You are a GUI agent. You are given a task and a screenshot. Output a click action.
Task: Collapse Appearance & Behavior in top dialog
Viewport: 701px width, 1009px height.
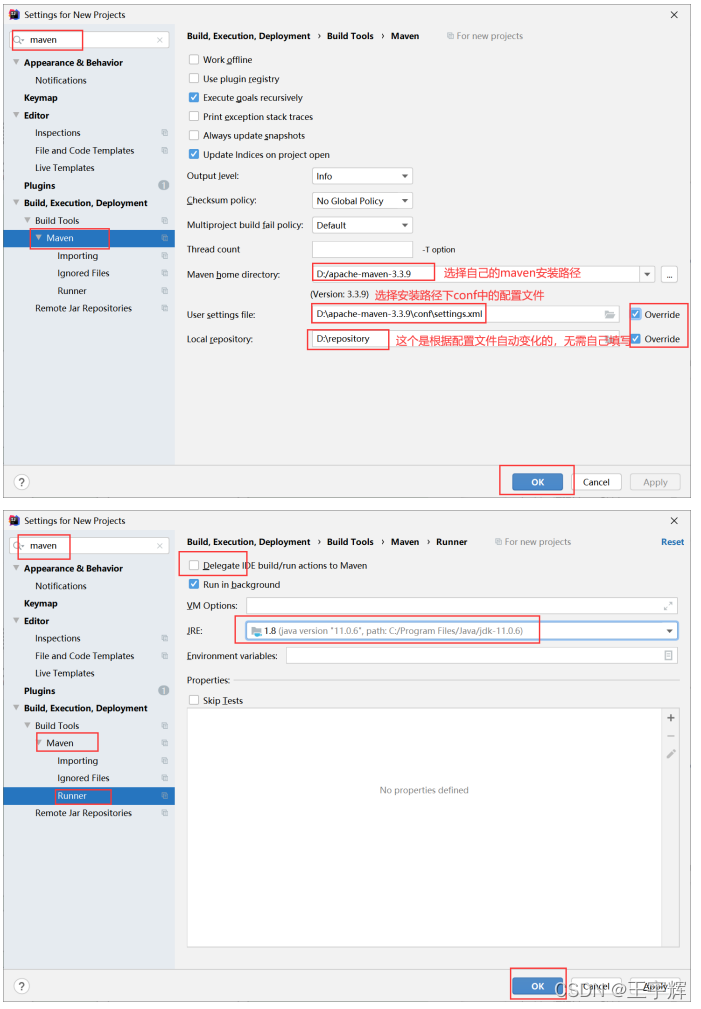(16, 62)
